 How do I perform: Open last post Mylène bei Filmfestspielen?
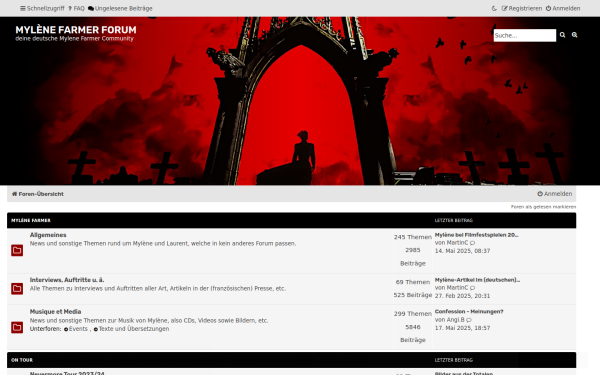point(476,235)
